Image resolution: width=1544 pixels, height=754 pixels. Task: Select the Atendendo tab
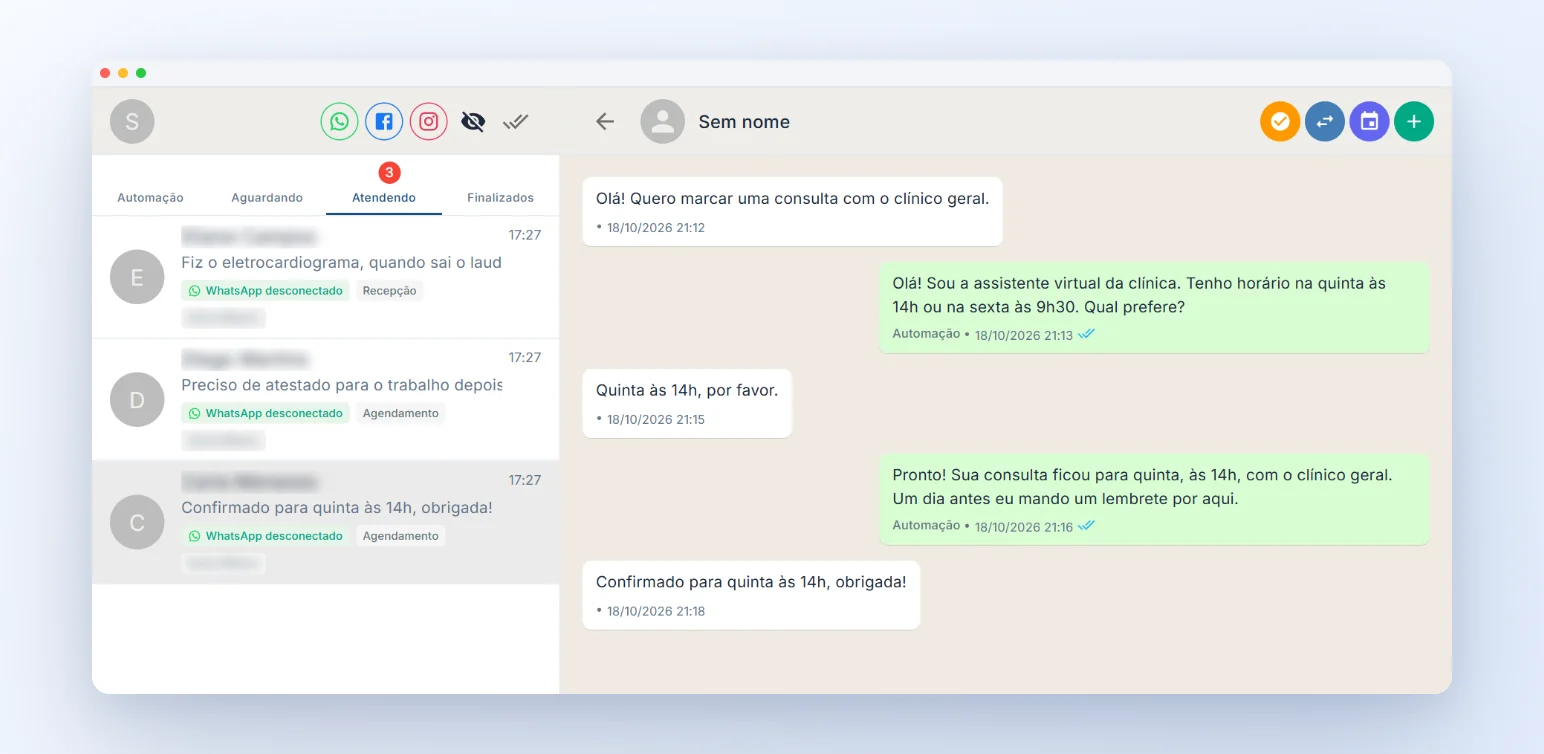pyautogui.click(x=384, y=198)
